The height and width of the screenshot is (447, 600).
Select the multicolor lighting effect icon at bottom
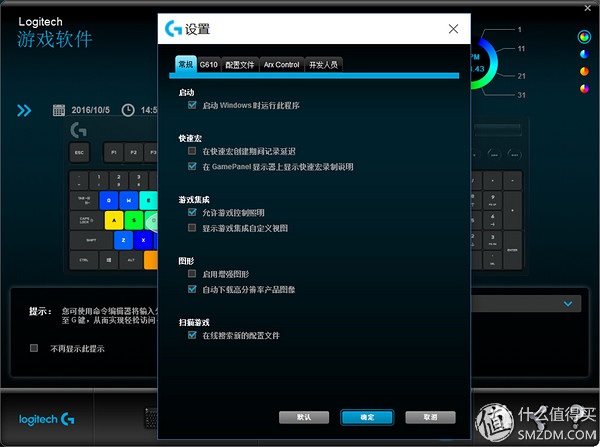[x=584, y=89]
